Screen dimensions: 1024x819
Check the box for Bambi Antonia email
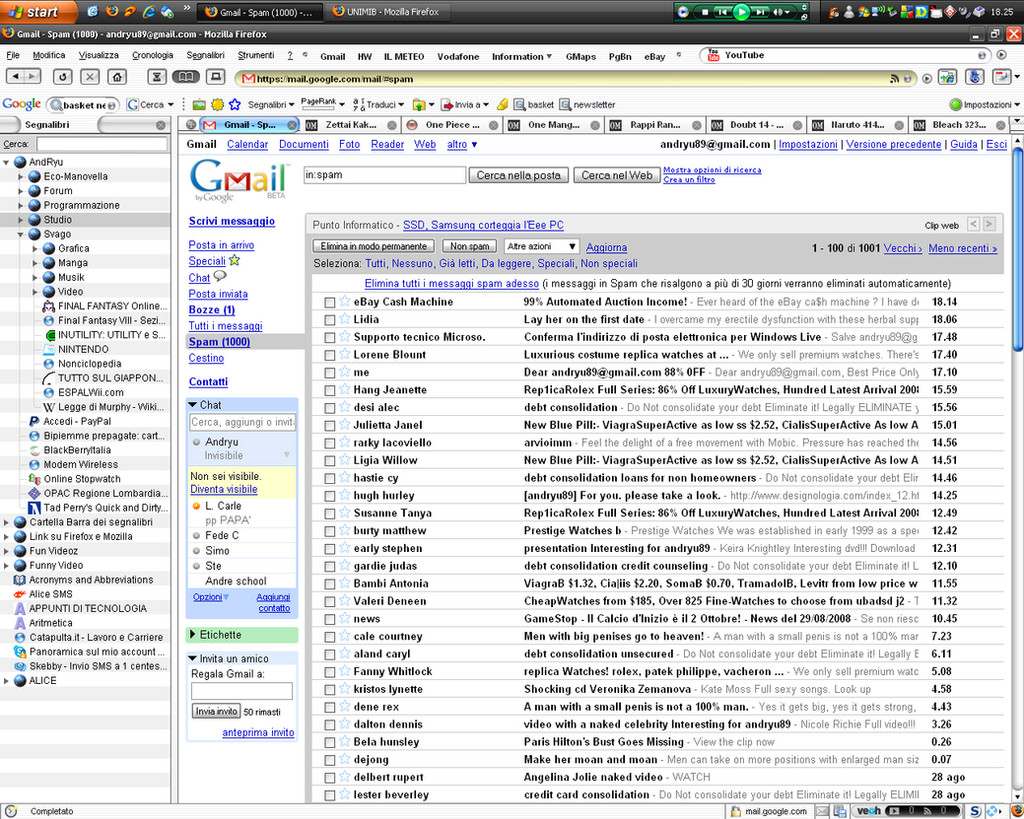point(330,585)
